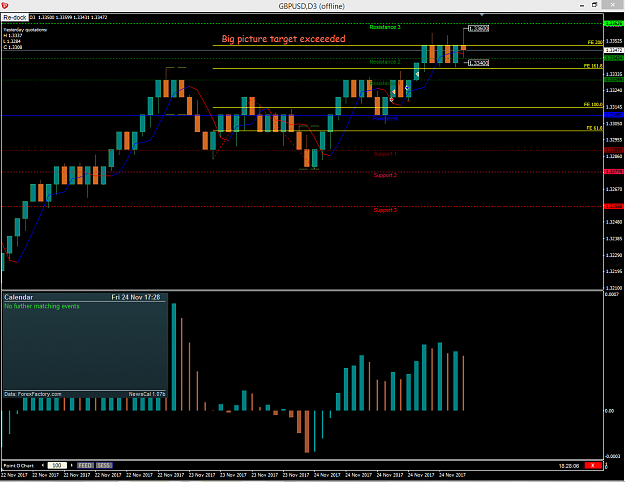
Task: Click the red diamond signal marker on chart
Action: click(391, 99)
